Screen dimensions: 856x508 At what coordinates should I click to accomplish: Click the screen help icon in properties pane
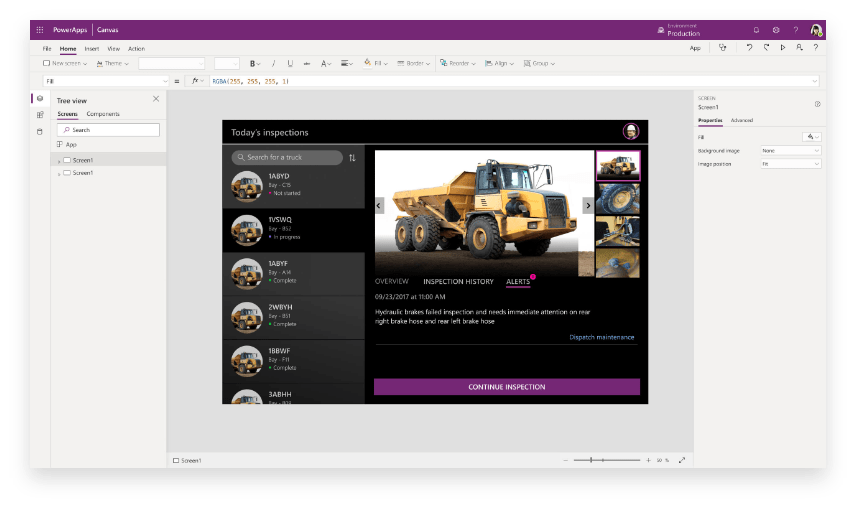[817, 104]
